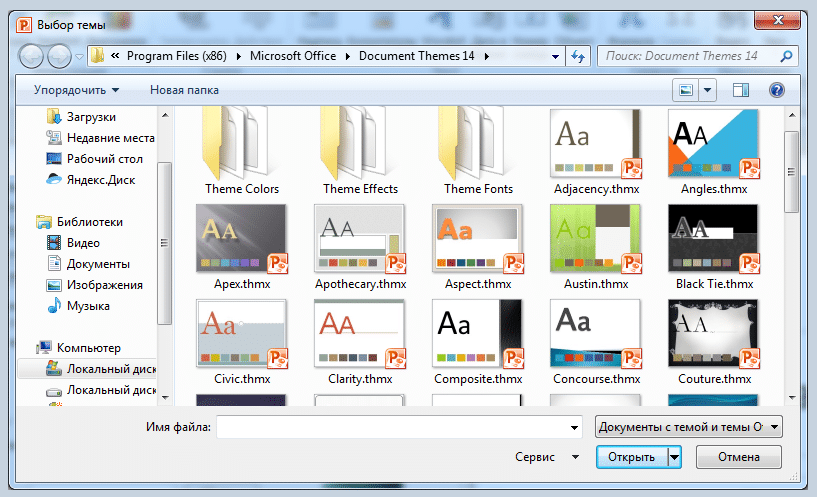Open the Открыть button dropdown arrow
The width and height of the screenshot is (817, 497).
click(674, 457)
